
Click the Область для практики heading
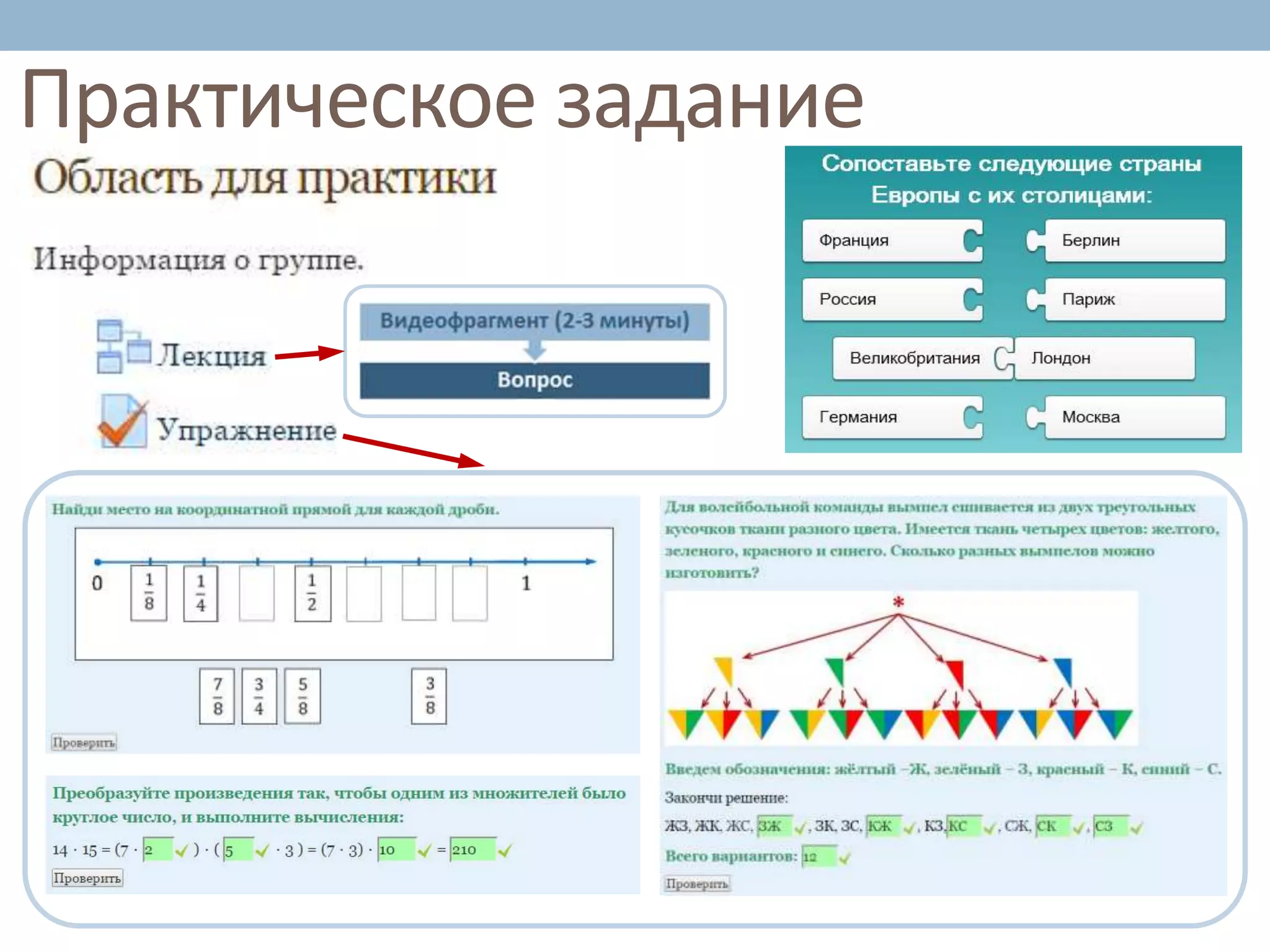tap(265, 178)
